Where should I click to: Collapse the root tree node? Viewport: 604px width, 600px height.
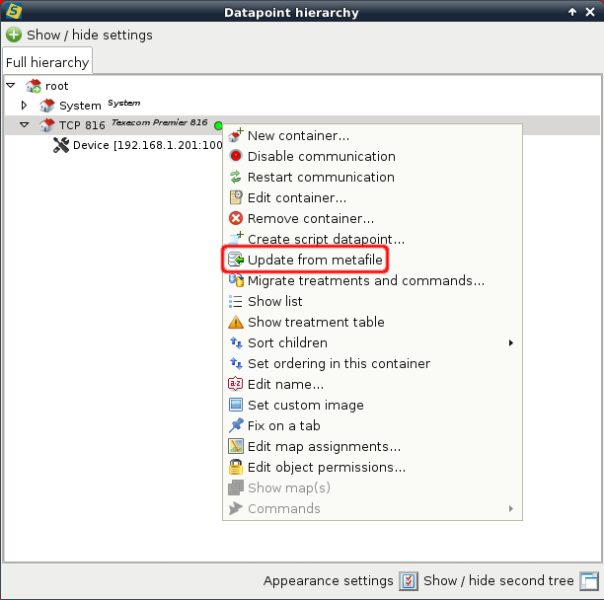pos(11,85)
